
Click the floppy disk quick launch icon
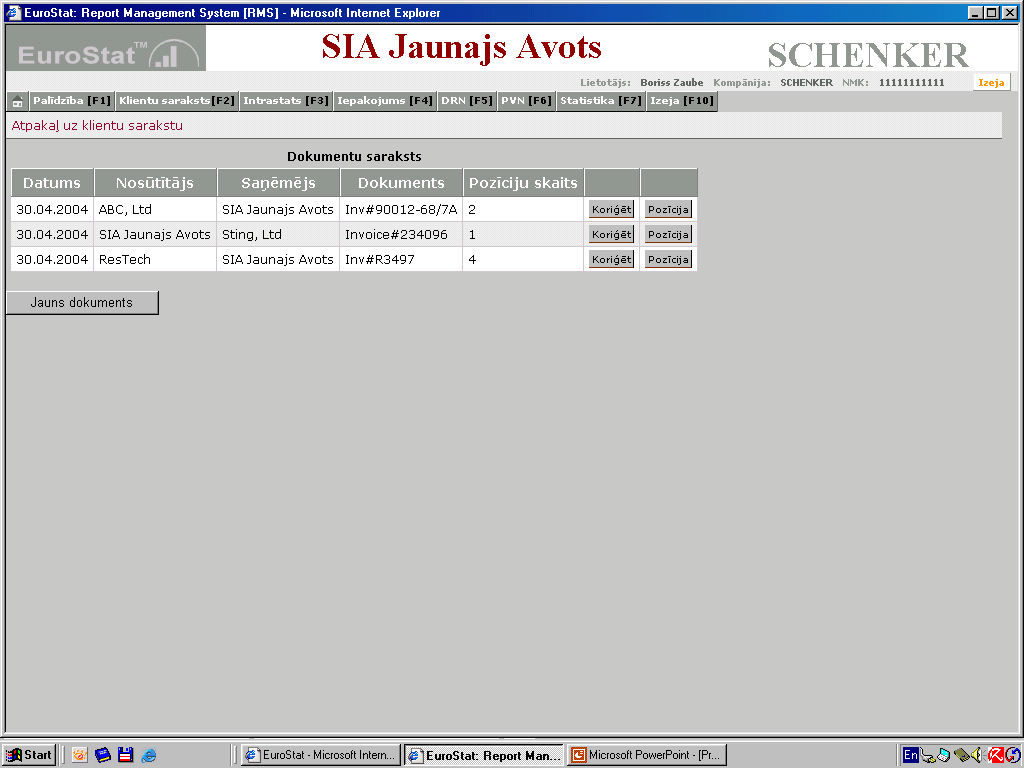coord(125,755)
